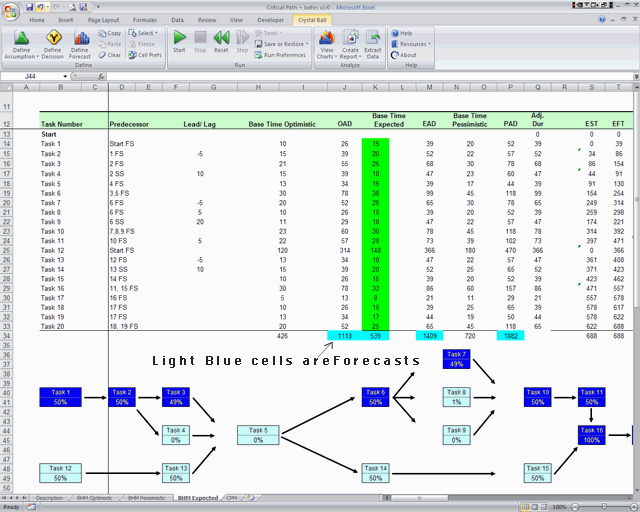Image resolution: width=640 pixels, height=512 pixels.
Task: Open Define Assumption in Crystal Ball ribbon
Action: (21, 45)
